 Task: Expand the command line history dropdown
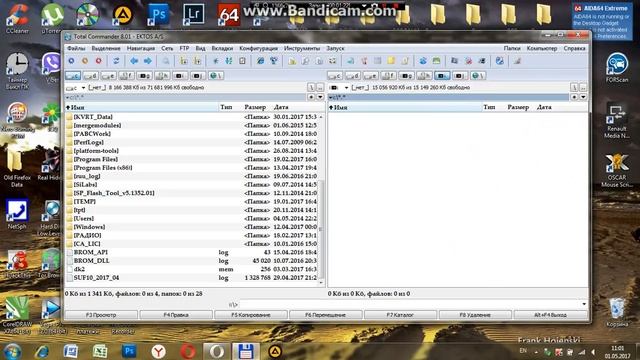click(584, 304)
